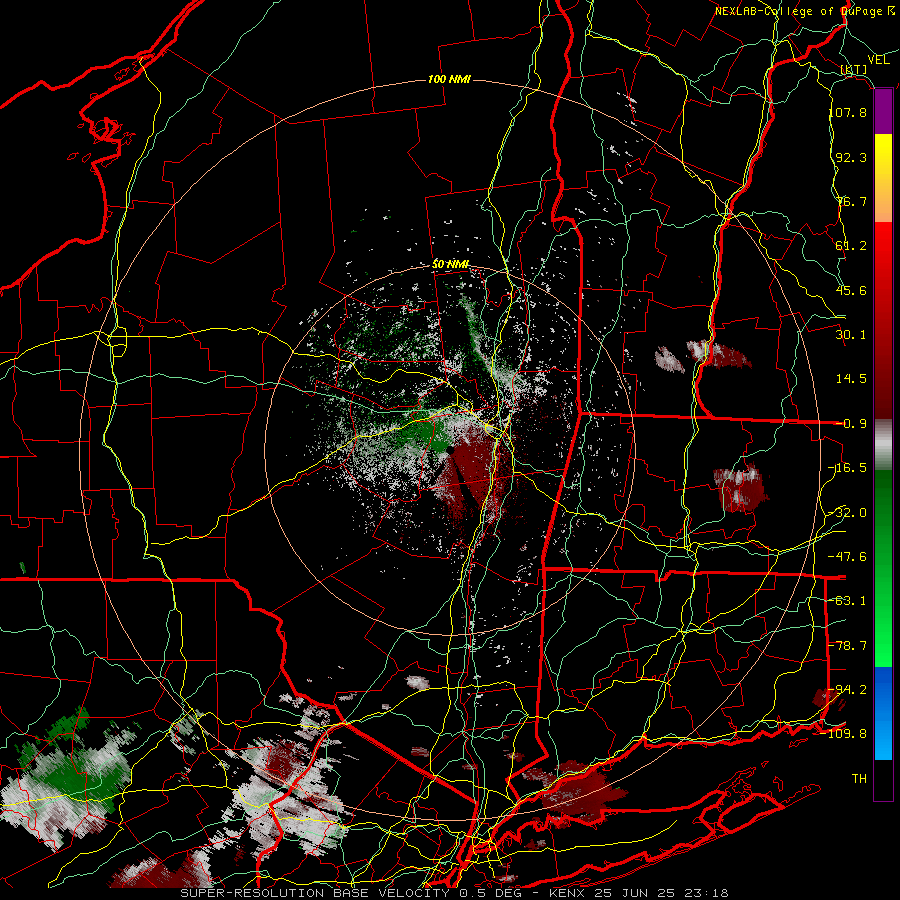Click the Super-Resolution Base Velocity caption text
The image size is (900, 900).
(454, 893)
